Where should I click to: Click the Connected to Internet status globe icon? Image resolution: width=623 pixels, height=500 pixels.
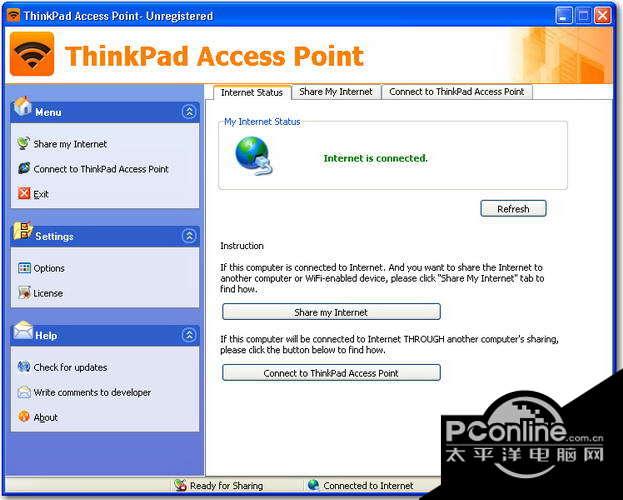point(313,485)
